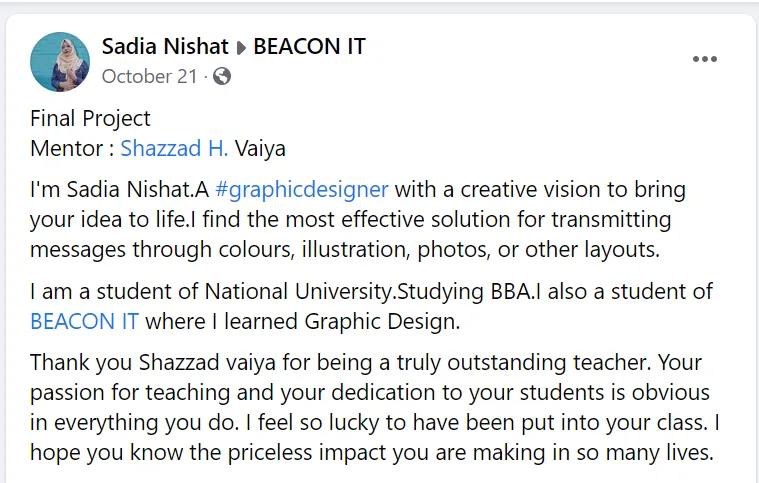Click the arrow icon beside Sadia Nishat
The image size is (759, 483).
240,47
